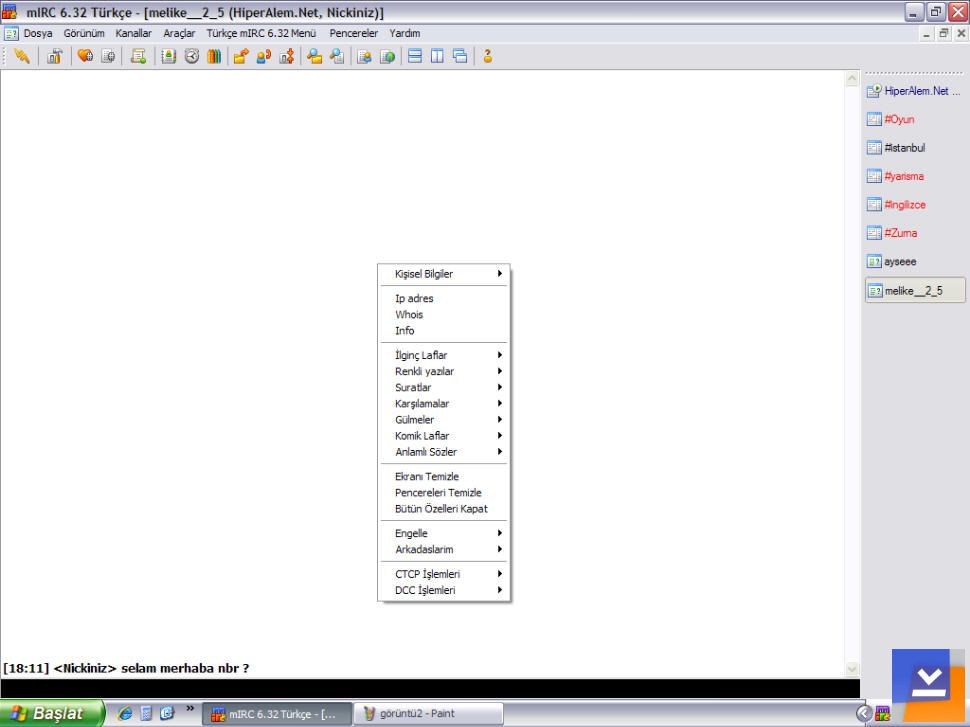Switch to görüntü2 - Paint taskbar button
This screenshot has width=970, height=727.
tap(428, 713)
